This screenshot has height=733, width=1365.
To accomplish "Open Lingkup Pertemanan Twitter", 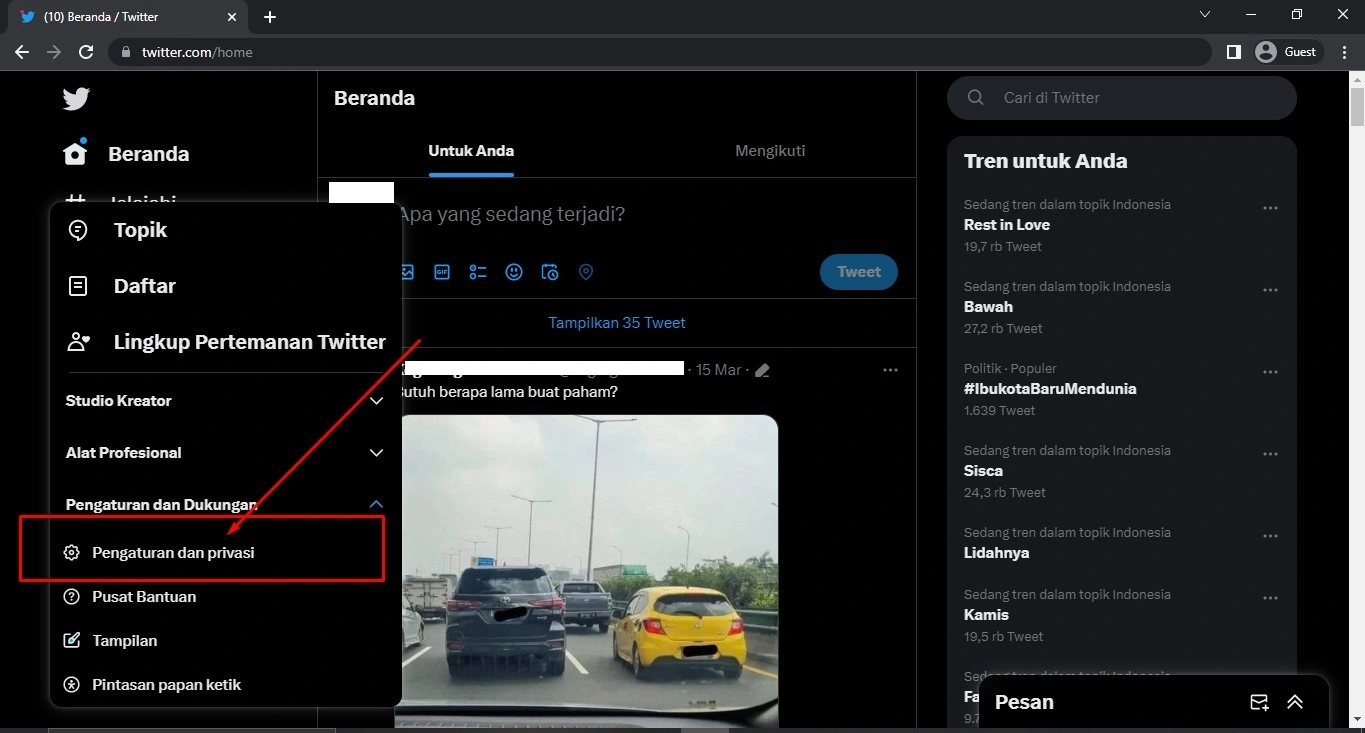I will (226, 342).
